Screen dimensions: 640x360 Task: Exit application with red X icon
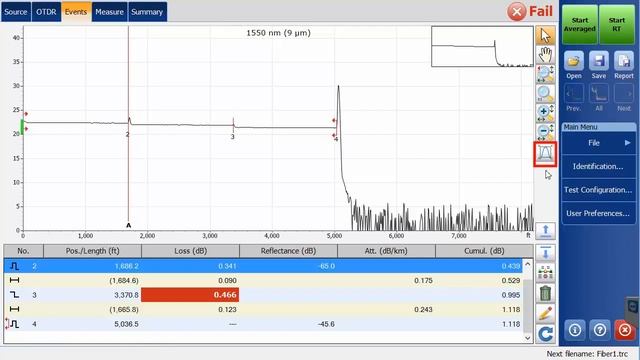pos(624,329)
